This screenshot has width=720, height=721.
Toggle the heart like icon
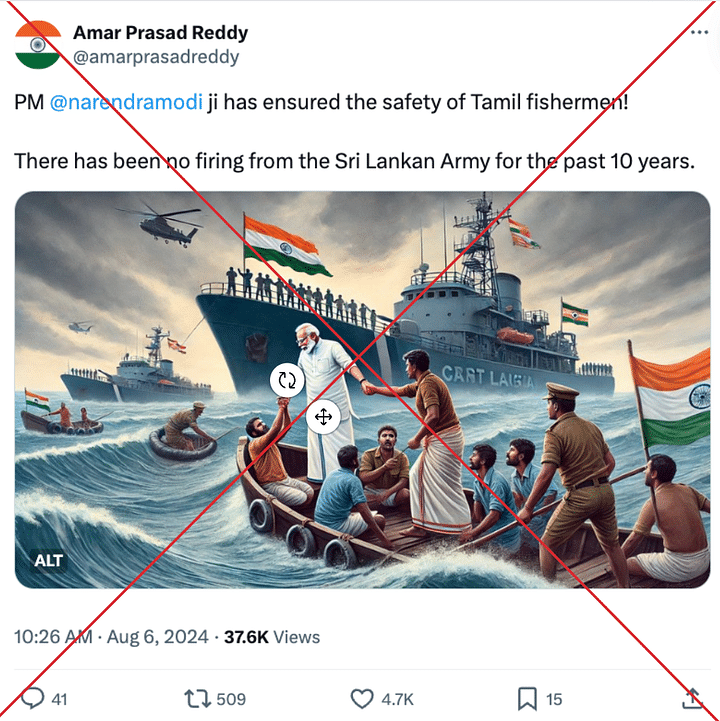(362, 699)
